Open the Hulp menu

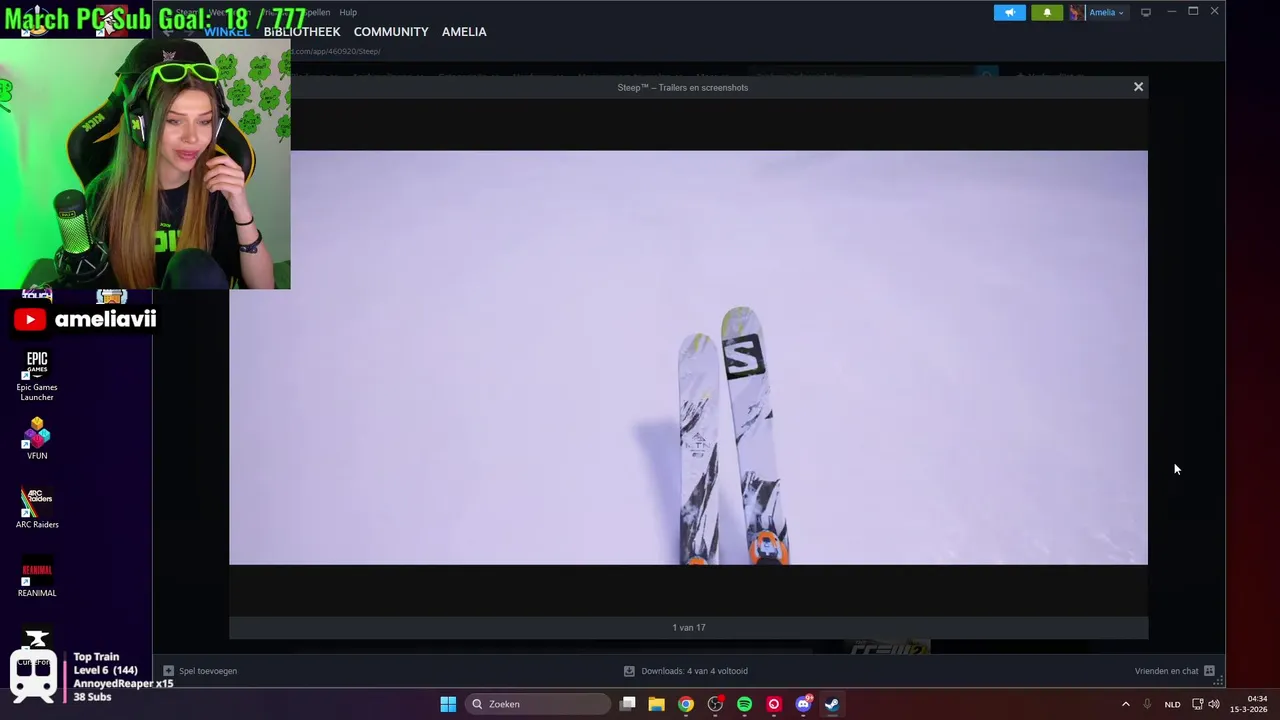348,12
